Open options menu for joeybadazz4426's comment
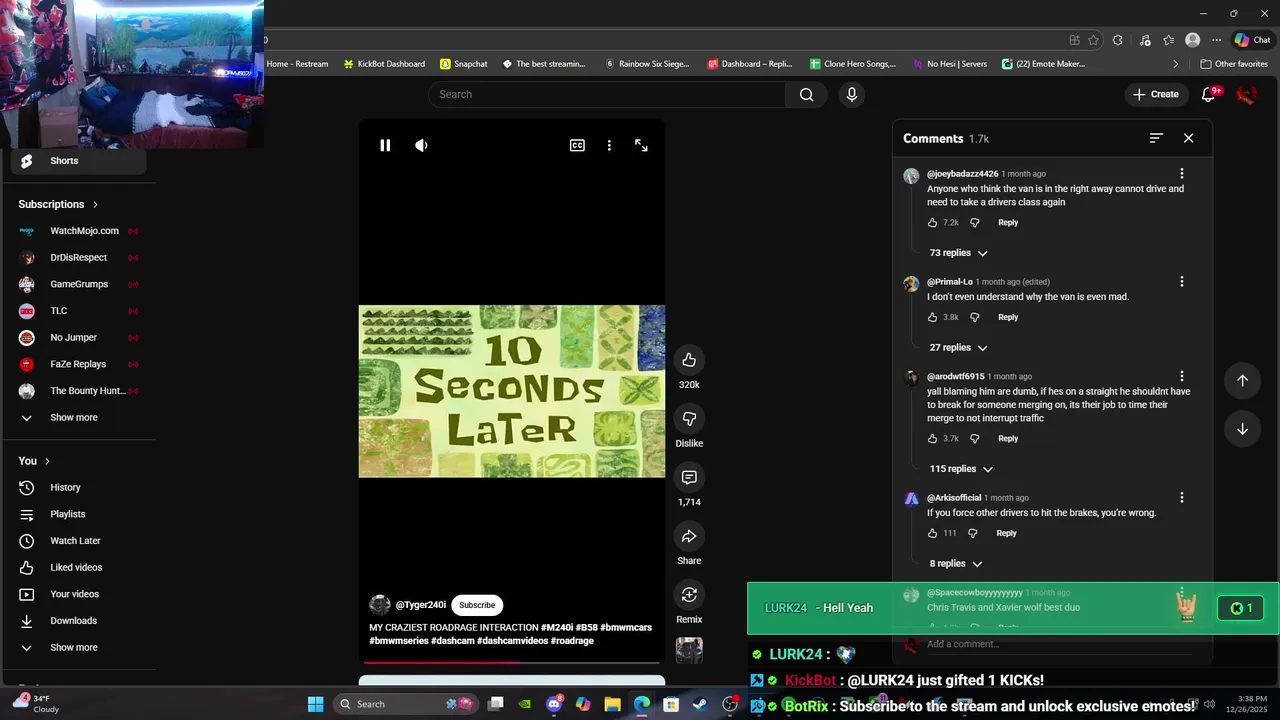1280x720 pixels. point(1181,174)
